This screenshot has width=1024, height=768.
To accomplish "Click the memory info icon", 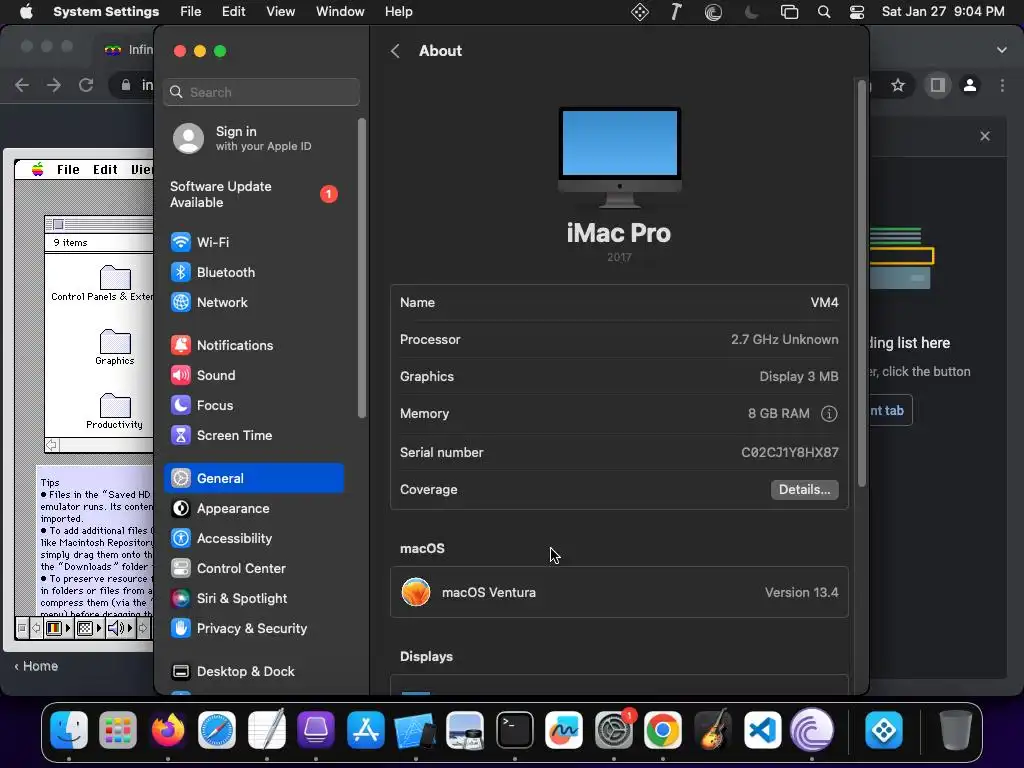I will (x=829, y=413).
